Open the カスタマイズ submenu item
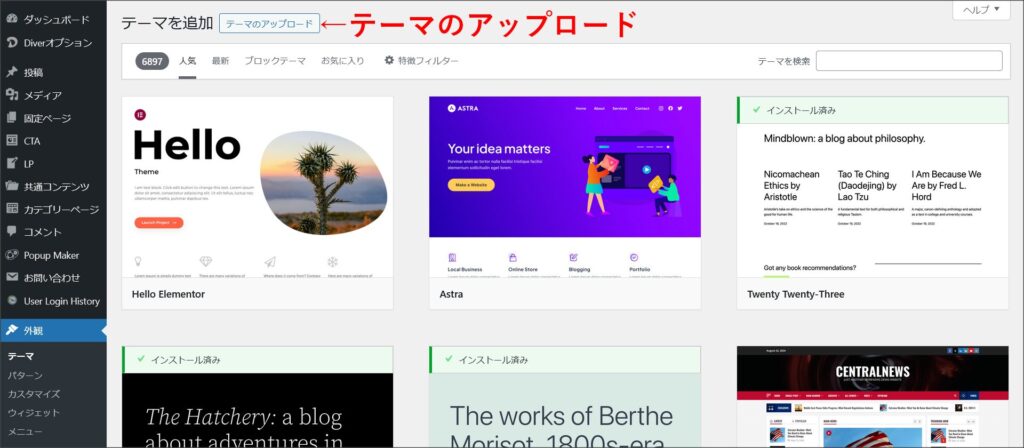1024x448 pixels. tap(34, 394)
